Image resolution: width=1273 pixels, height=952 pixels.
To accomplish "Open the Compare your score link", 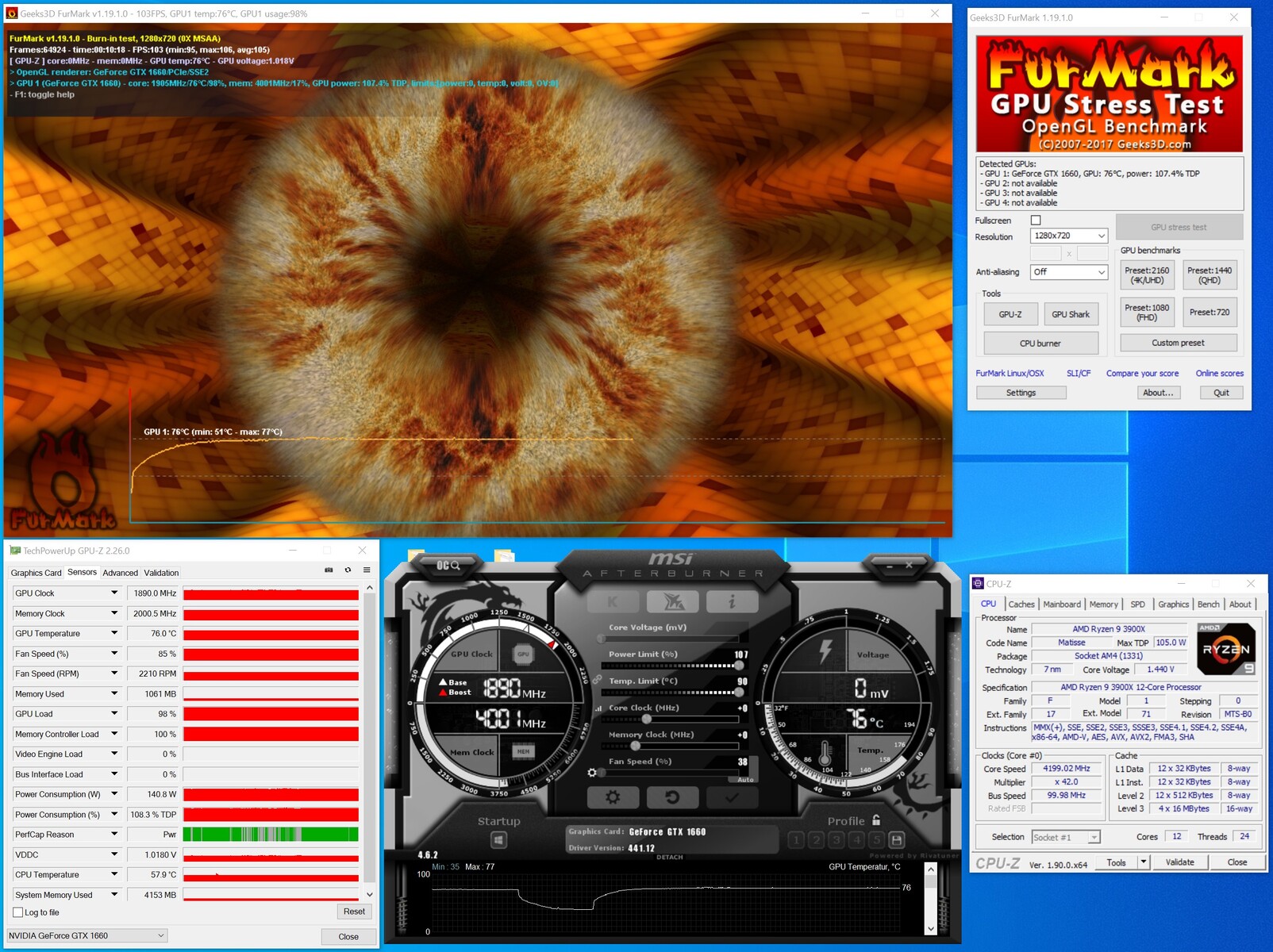I will (x=1142, y=374).
